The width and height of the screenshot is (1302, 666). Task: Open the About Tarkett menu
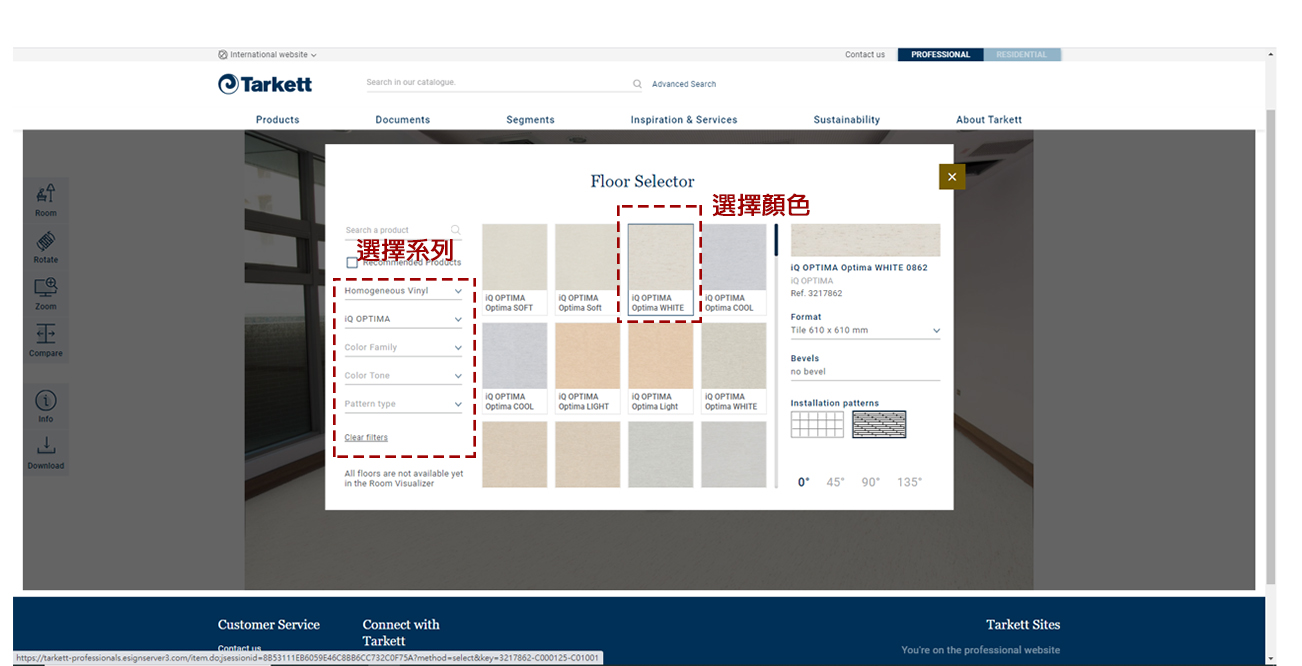coord(989,120)
